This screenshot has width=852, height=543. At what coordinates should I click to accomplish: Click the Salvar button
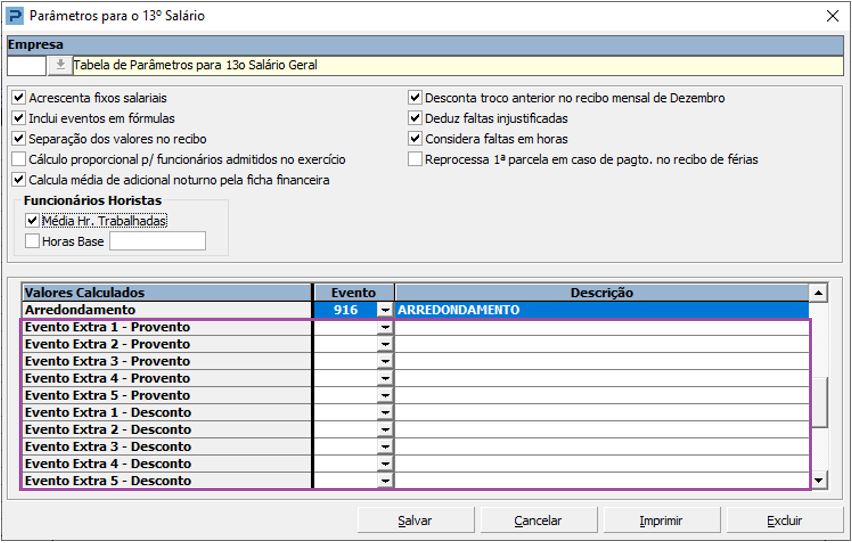(415, 521)
